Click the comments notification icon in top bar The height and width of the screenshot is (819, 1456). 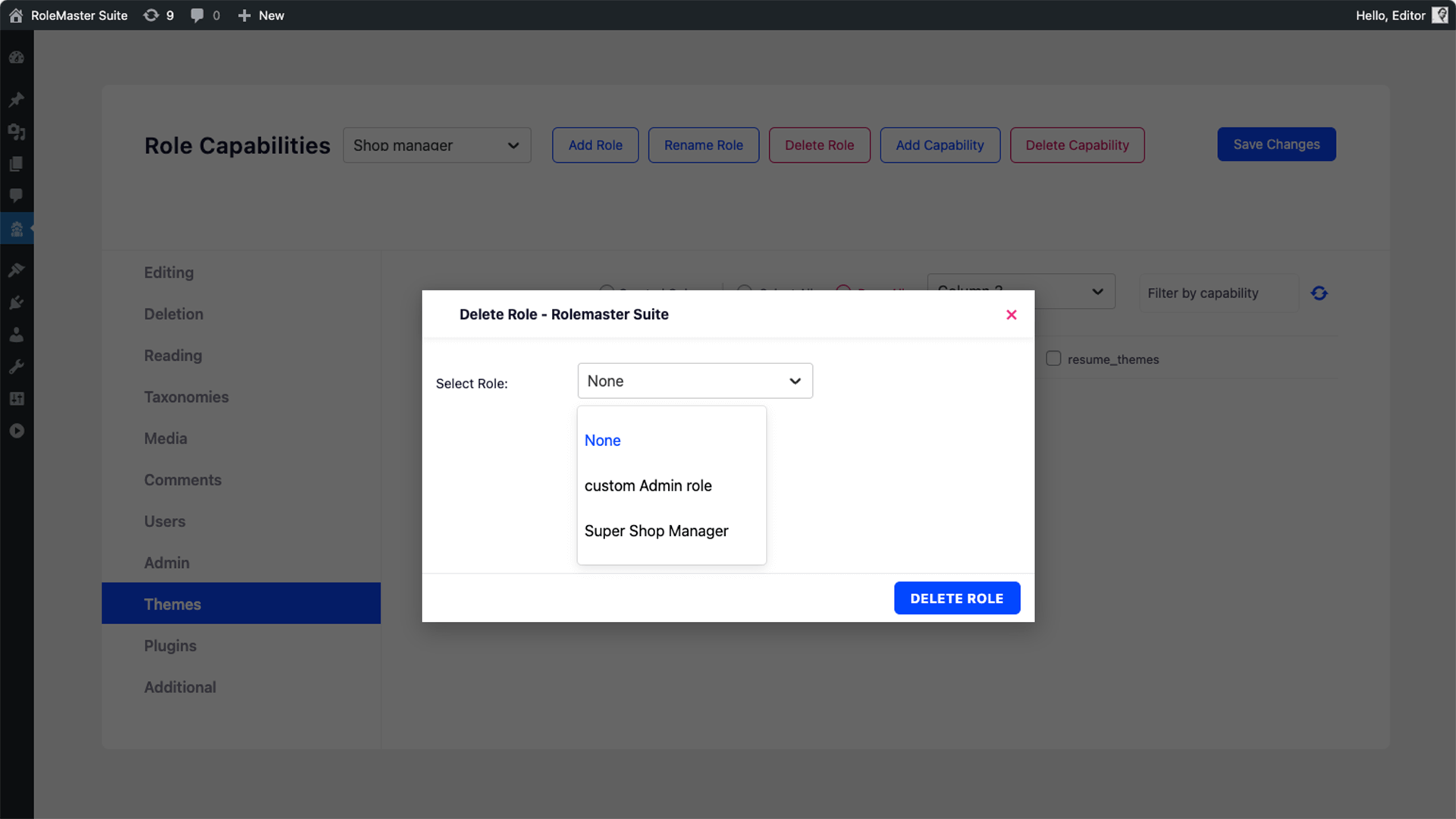197,15
